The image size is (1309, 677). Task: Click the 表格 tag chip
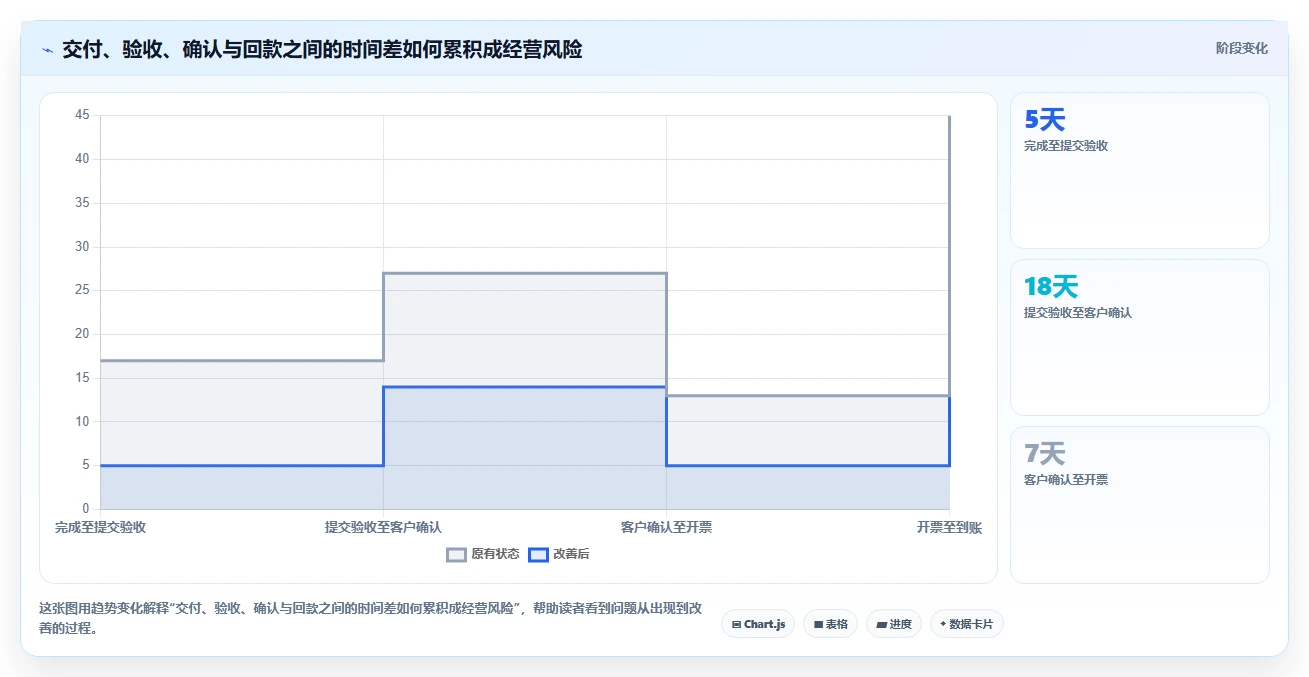830,624
